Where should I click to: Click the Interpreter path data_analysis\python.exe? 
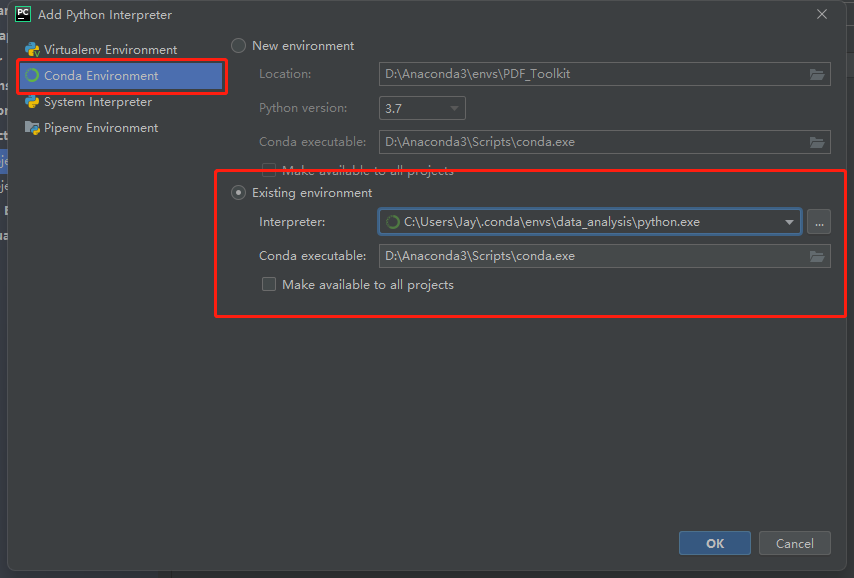point(552,222)
